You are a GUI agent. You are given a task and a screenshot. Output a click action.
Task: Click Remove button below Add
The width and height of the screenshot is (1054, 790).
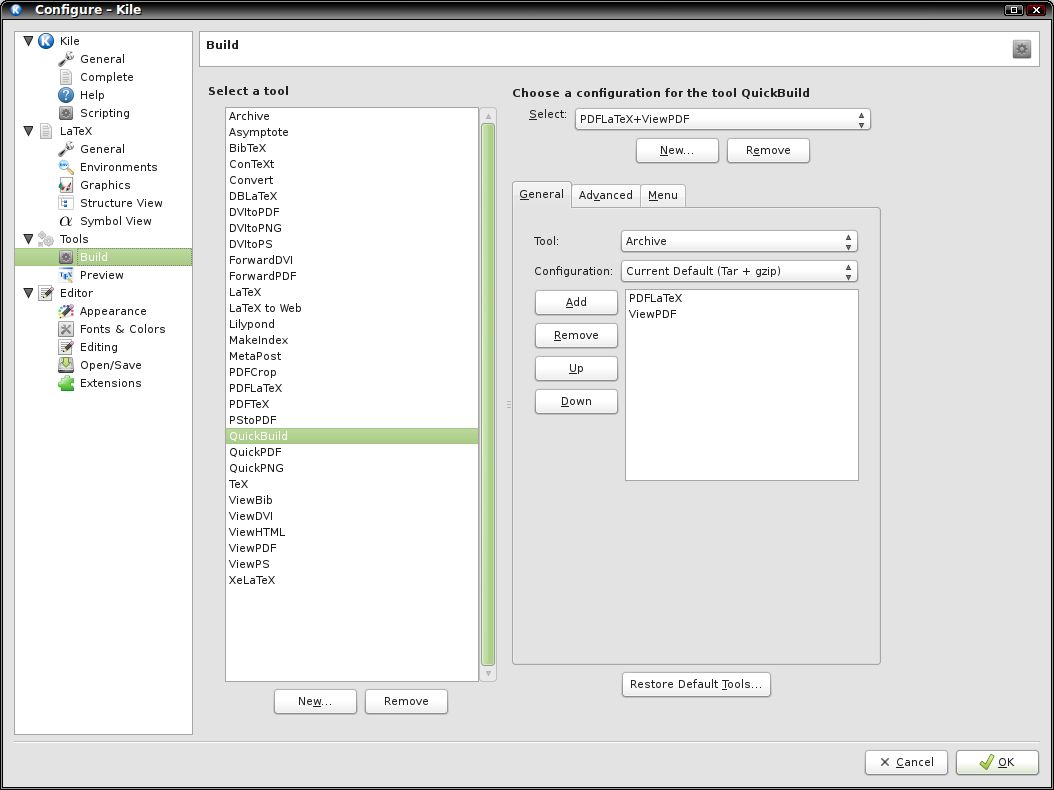tap(576, 335)
